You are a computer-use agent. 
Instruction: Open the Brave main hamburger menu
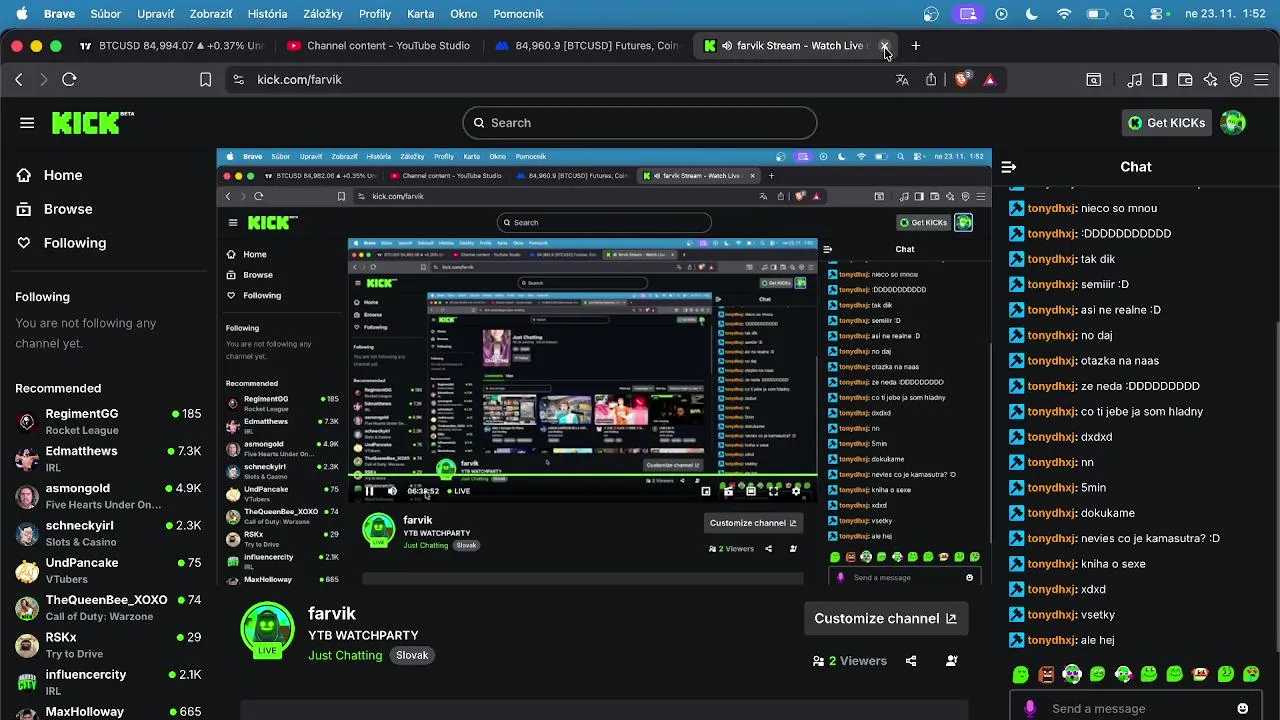(x=1262, y=80)
